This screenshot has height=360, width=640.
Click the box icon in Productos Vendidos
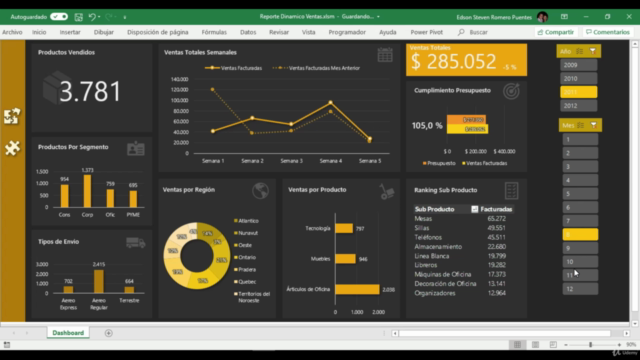tap(56, 87)
